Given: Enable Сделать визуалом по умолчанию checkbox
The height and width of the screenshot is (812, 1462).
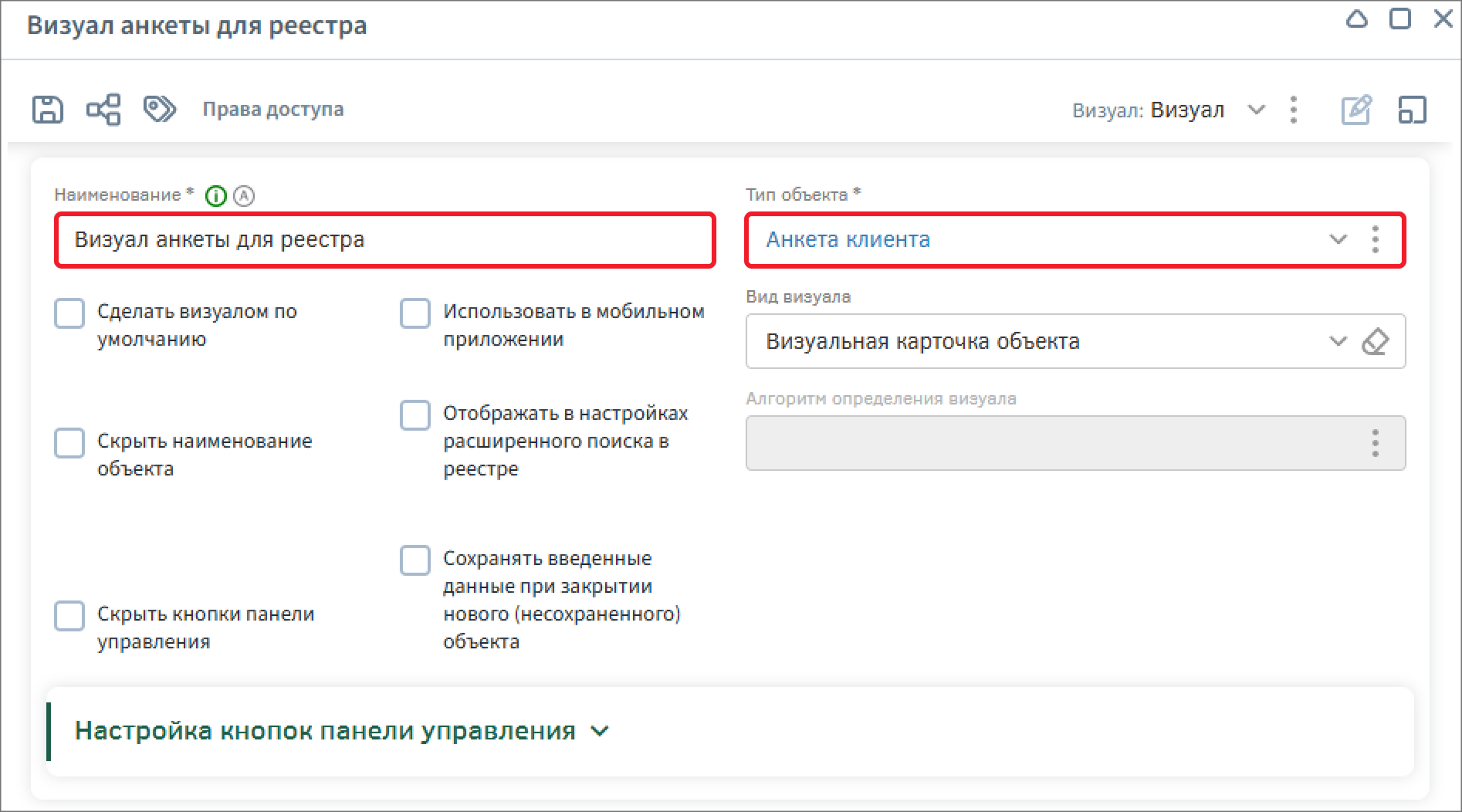Looking at the screenshot, I should coord(69,313).
